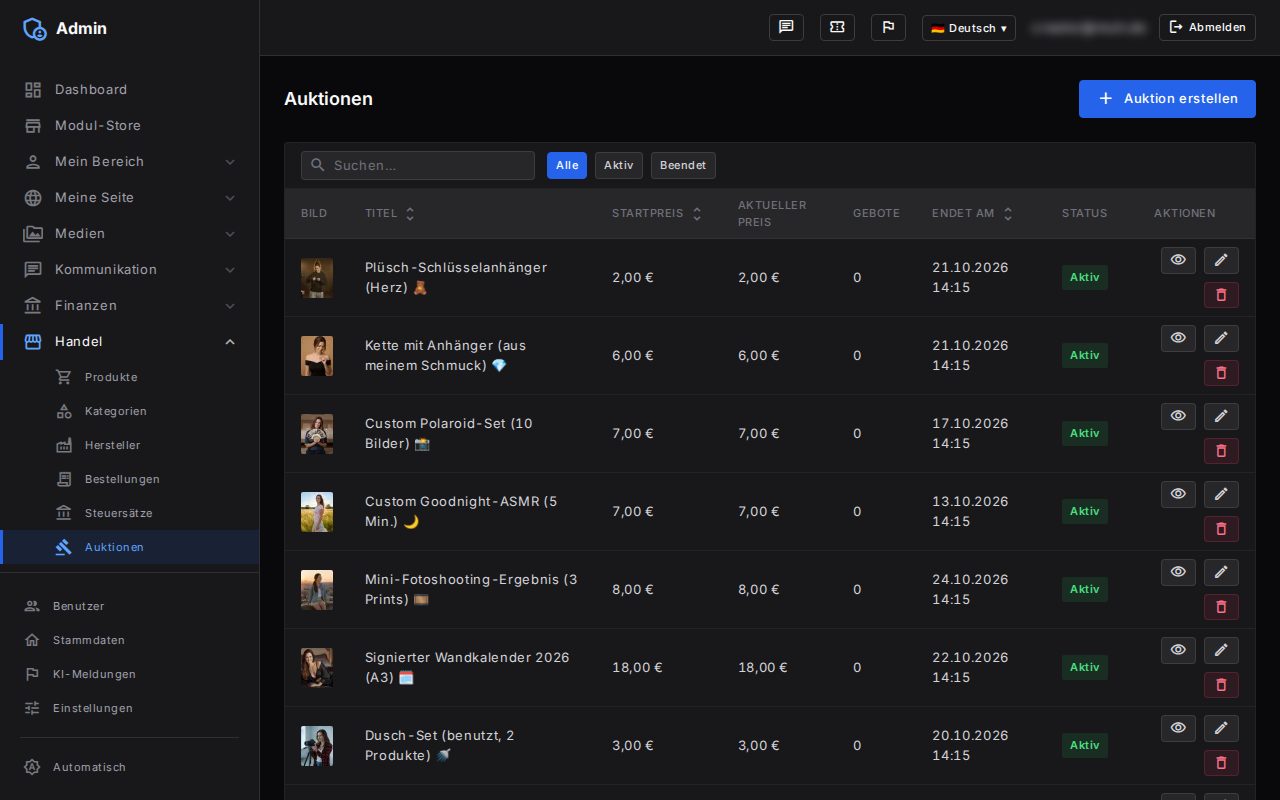Filter auctions by Alle tab

tap(567, 165)
